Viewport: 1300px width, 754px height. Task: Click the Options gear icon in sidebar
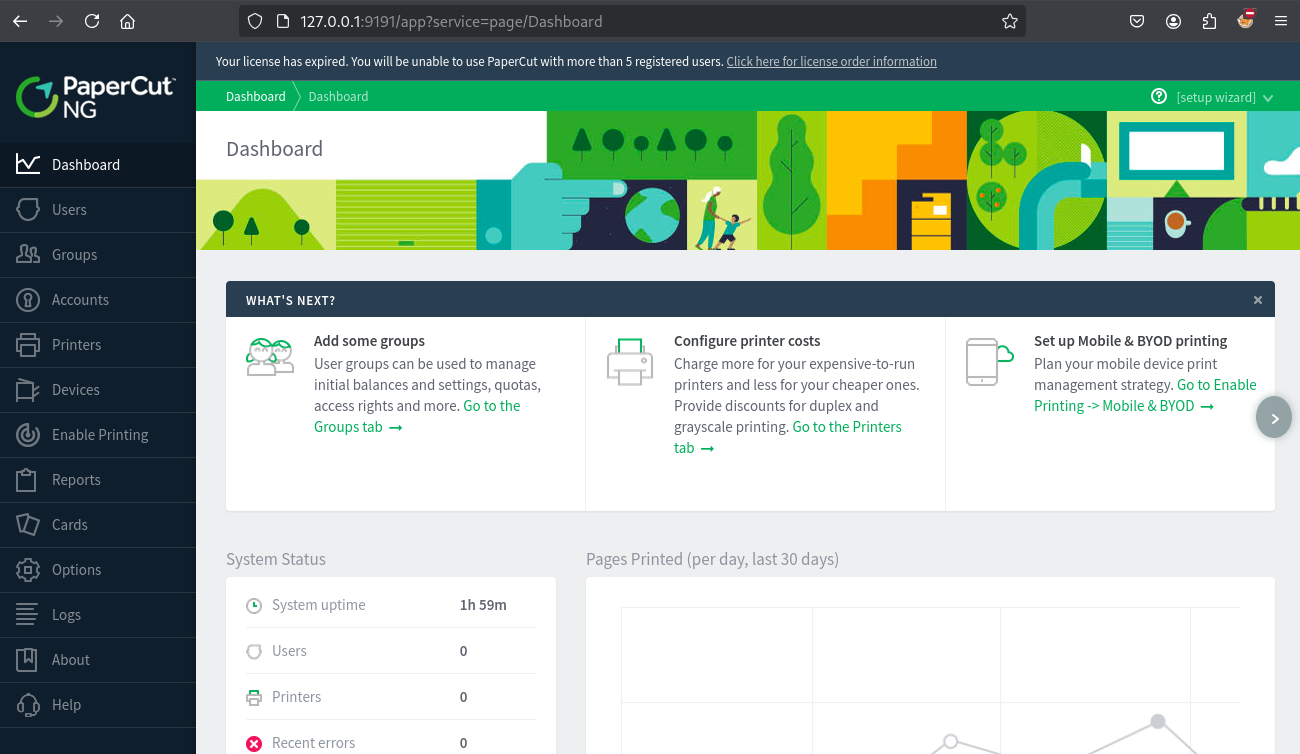point(28,569)
